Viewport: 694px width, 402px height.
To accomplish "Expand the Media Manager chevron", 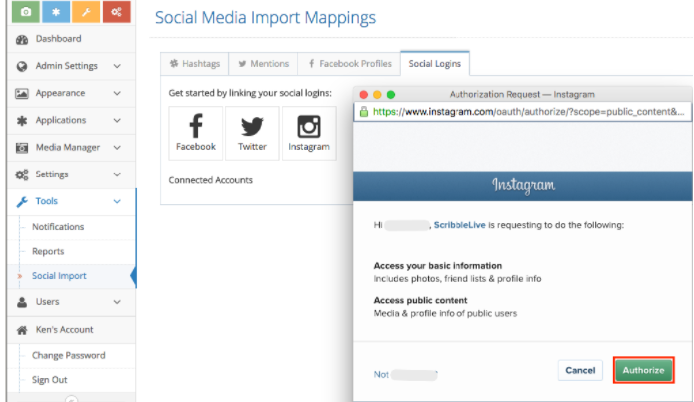I will click(117, 147).
